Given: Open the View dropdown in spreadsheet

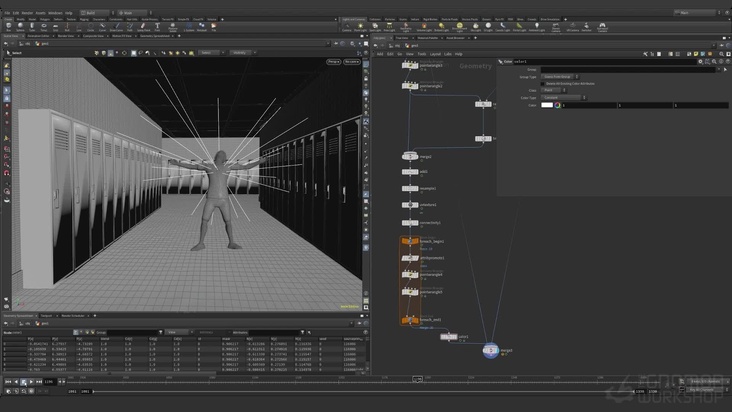Looking at the screenshot, I should pos(178,332).
